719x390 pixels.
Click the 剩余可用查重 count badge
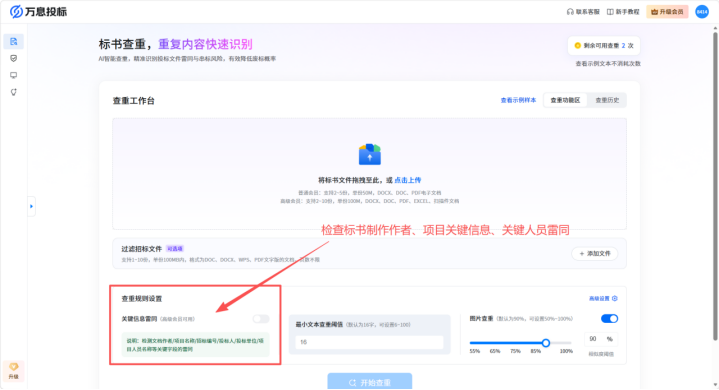pos(604,45)
